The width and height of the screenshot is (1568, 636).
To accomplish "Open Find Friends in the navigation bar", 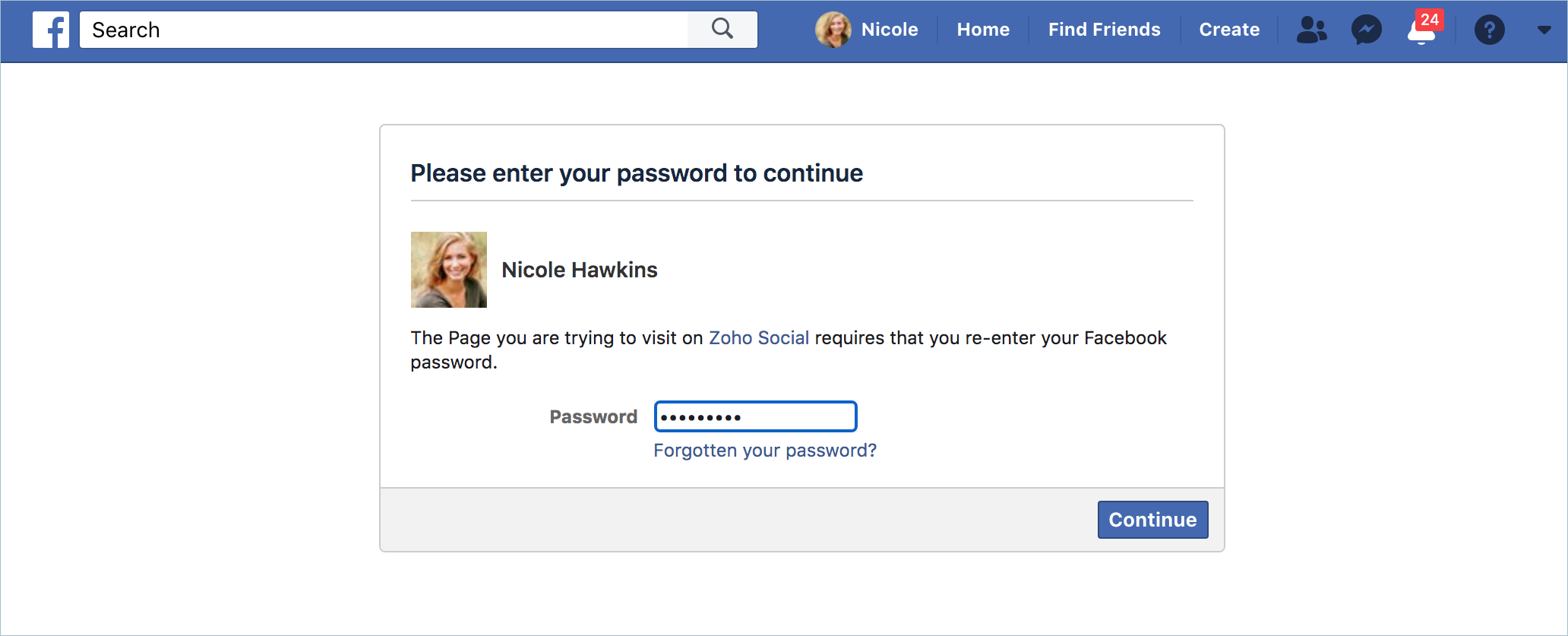I will click(x=1104, y=30).
